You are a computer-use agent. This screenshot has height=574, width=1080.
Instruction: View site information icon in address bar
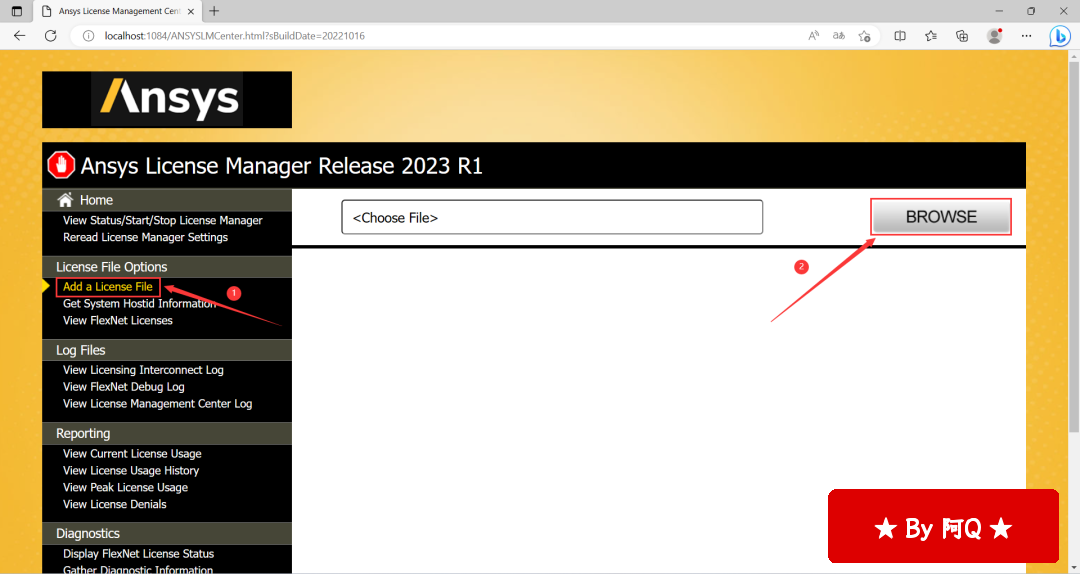click(x=88, y=35)
